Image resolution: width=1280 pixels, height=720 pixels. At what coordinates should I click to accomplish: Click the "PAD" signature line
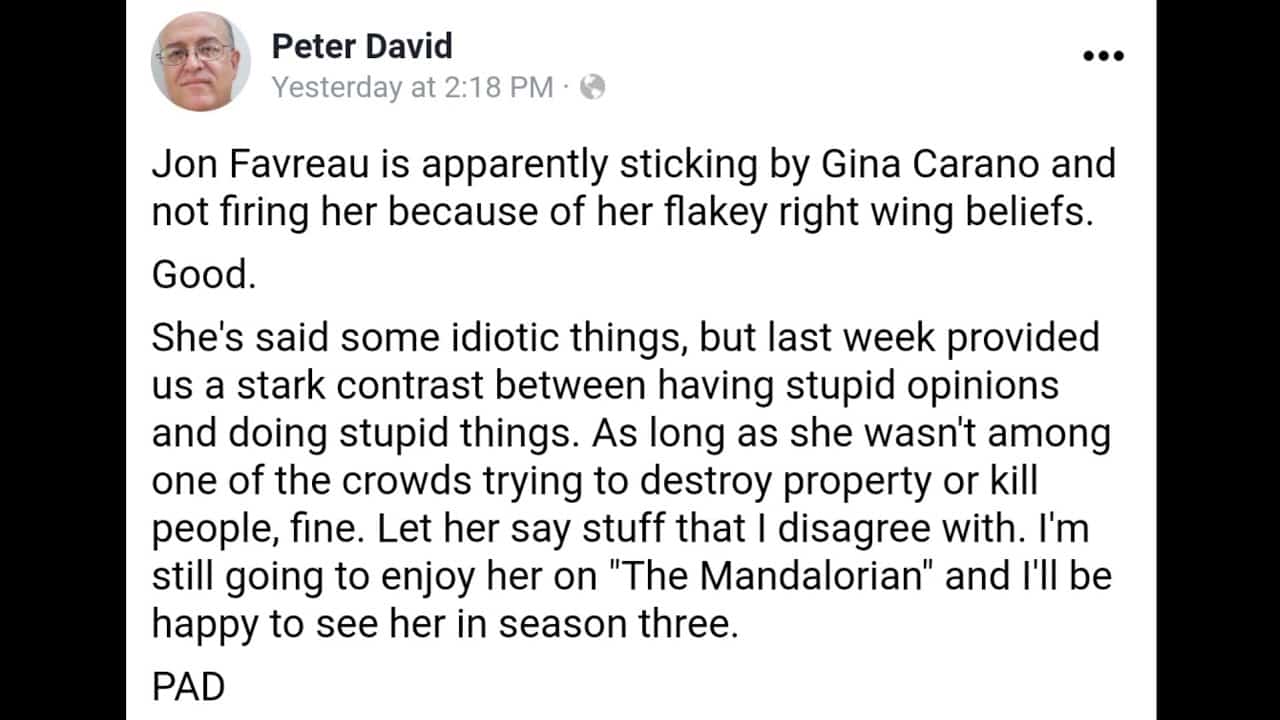188,687
